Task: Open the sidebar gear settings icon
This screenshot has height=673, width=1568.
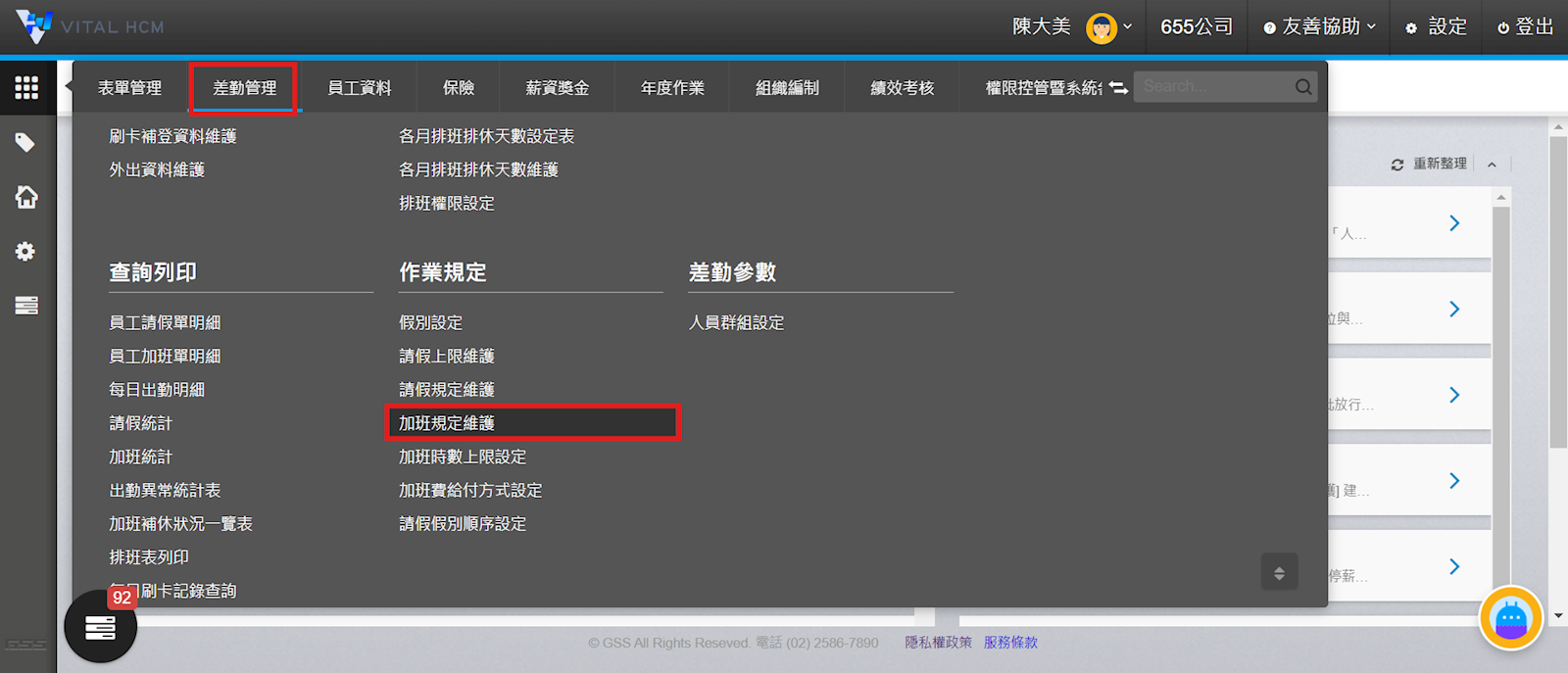Action: pyautogui.click(x=25, y=252)
